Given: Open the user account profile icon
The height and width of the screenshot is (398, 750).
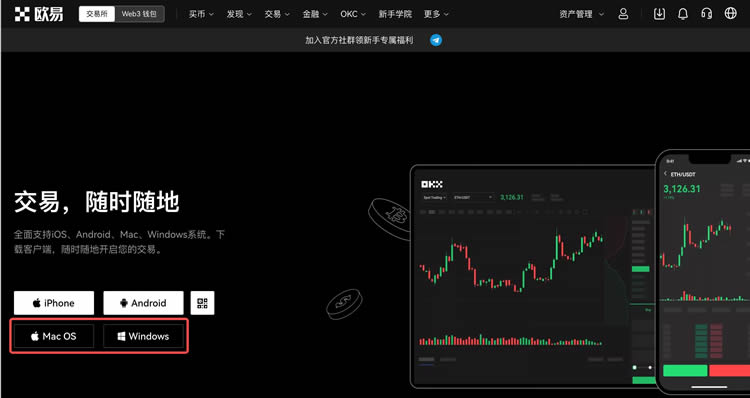Looking at the screenshot, I should tap(623, 14).
